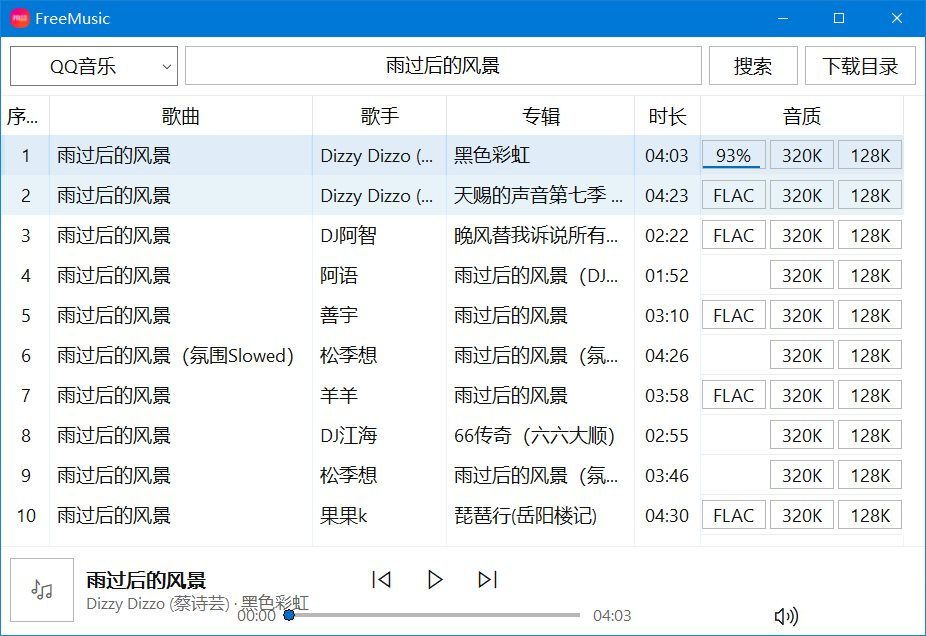Download DJ阿智 track in FLAC
Viewport: 926px width, 636px height.
click(733, 235)
